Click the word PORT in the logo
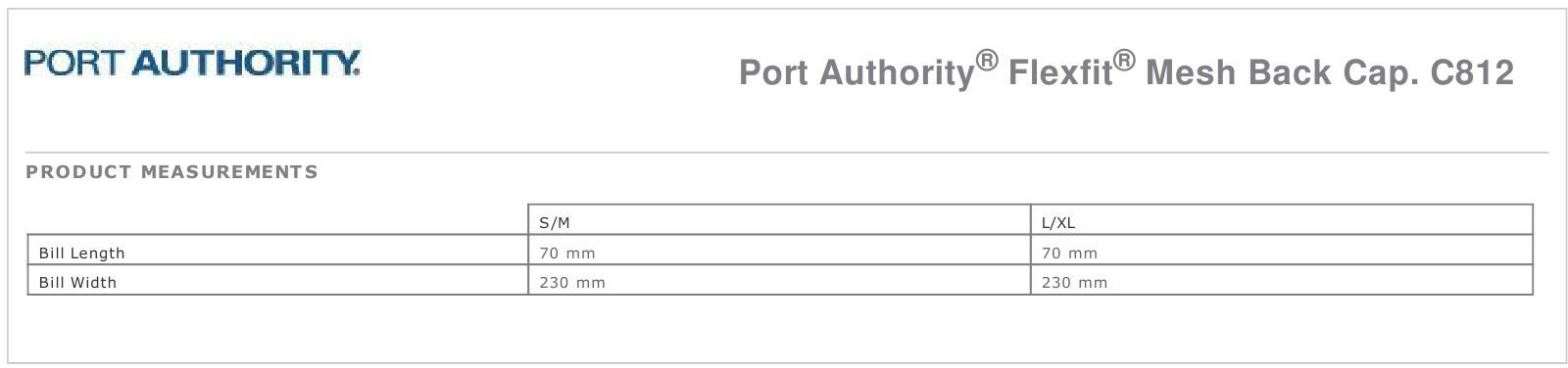Image resolution: width=1568 pixels, height=368 pixels. tap(75, 63)
